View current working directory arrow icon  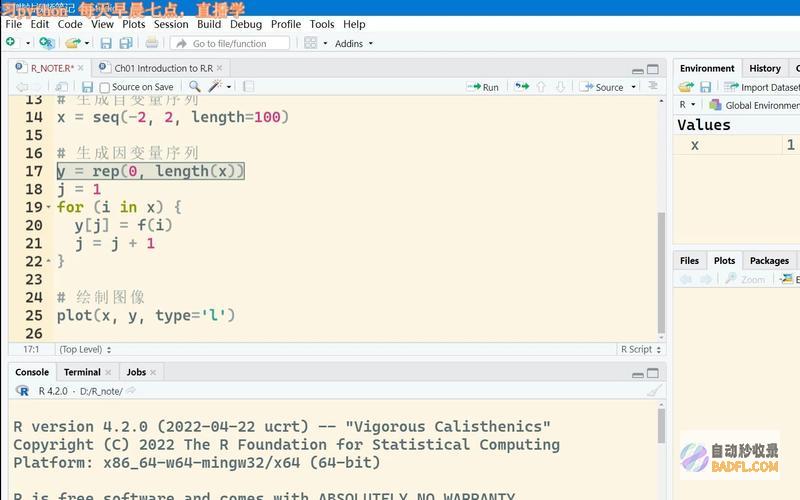click(x=131, y=391)
